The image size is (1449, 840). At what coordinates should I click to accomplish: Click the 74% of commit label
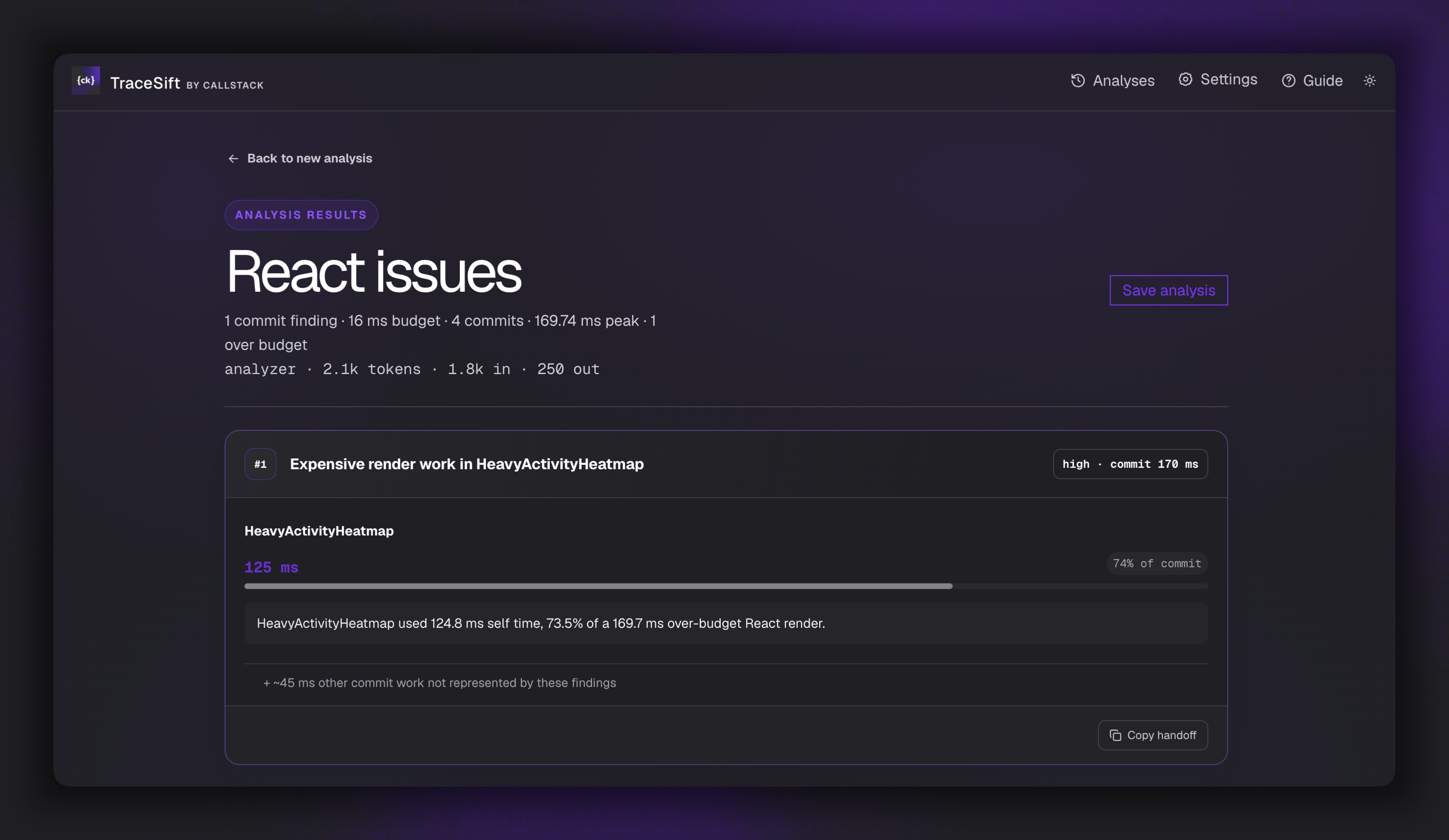(x=1157, y=563)
